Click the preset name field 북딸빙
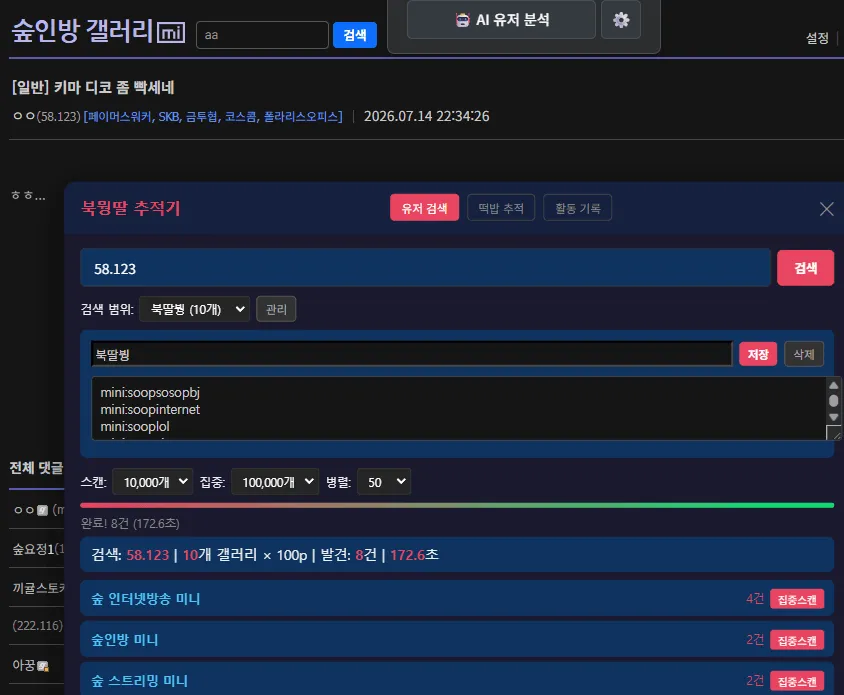 412,354
